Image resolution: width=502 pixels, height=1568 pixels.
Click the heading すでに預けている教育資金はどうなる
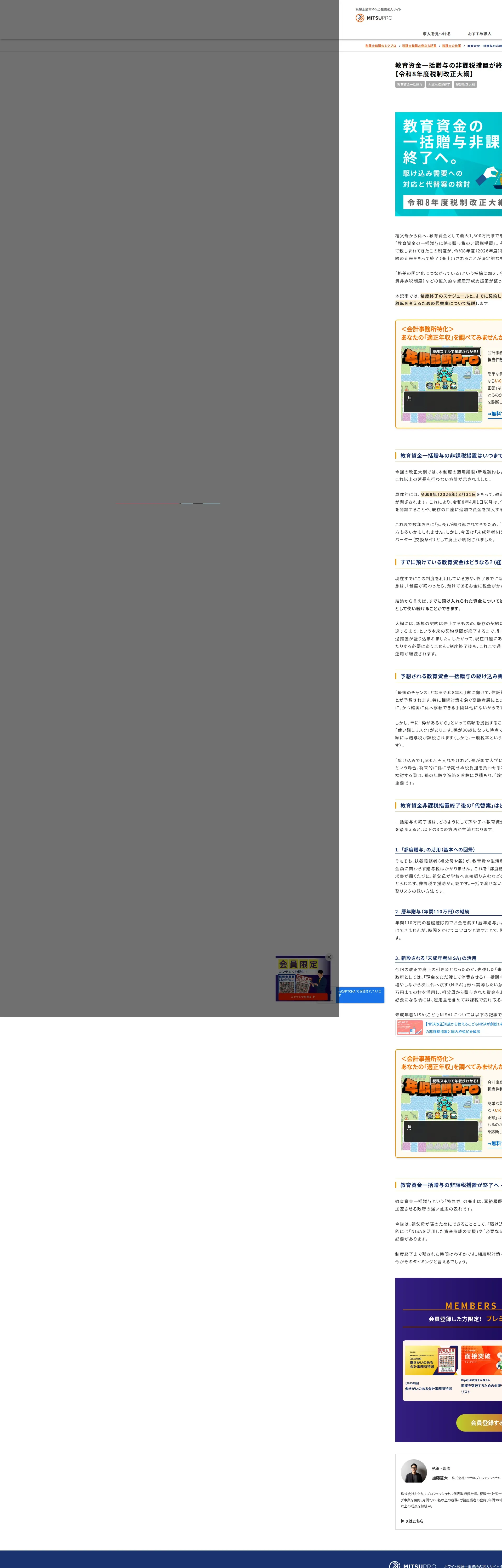click(x=451, y=562)
